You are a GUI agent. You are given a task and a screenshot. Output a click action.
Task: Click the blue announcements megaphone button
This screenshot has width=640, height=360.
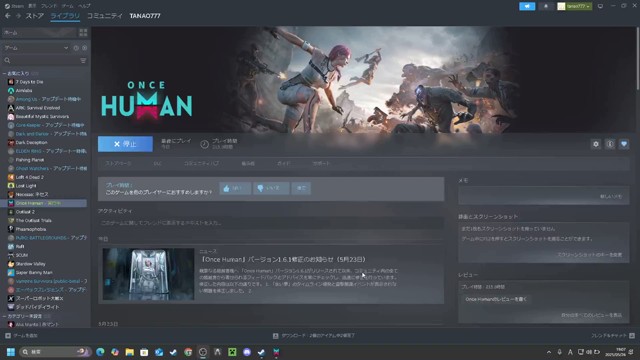(x=527, y=6)
